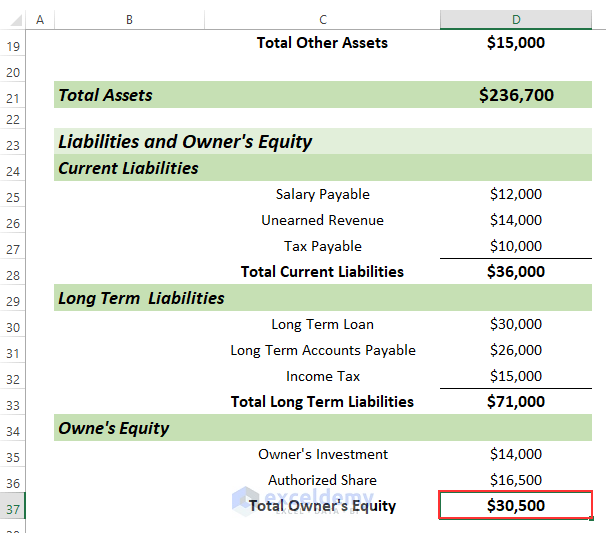Select the Income Tax amount $15,000

click(516, 376)
